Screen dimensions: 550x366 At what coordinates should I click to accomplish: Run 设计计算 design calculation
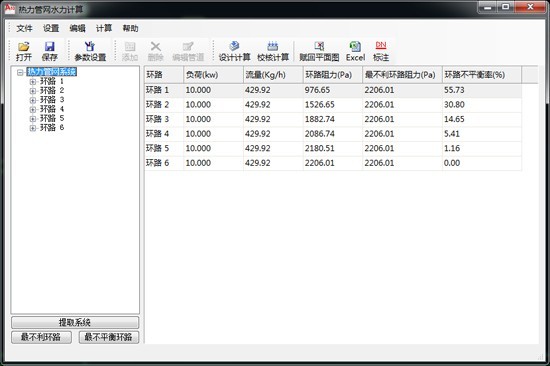tap(234, 51)
